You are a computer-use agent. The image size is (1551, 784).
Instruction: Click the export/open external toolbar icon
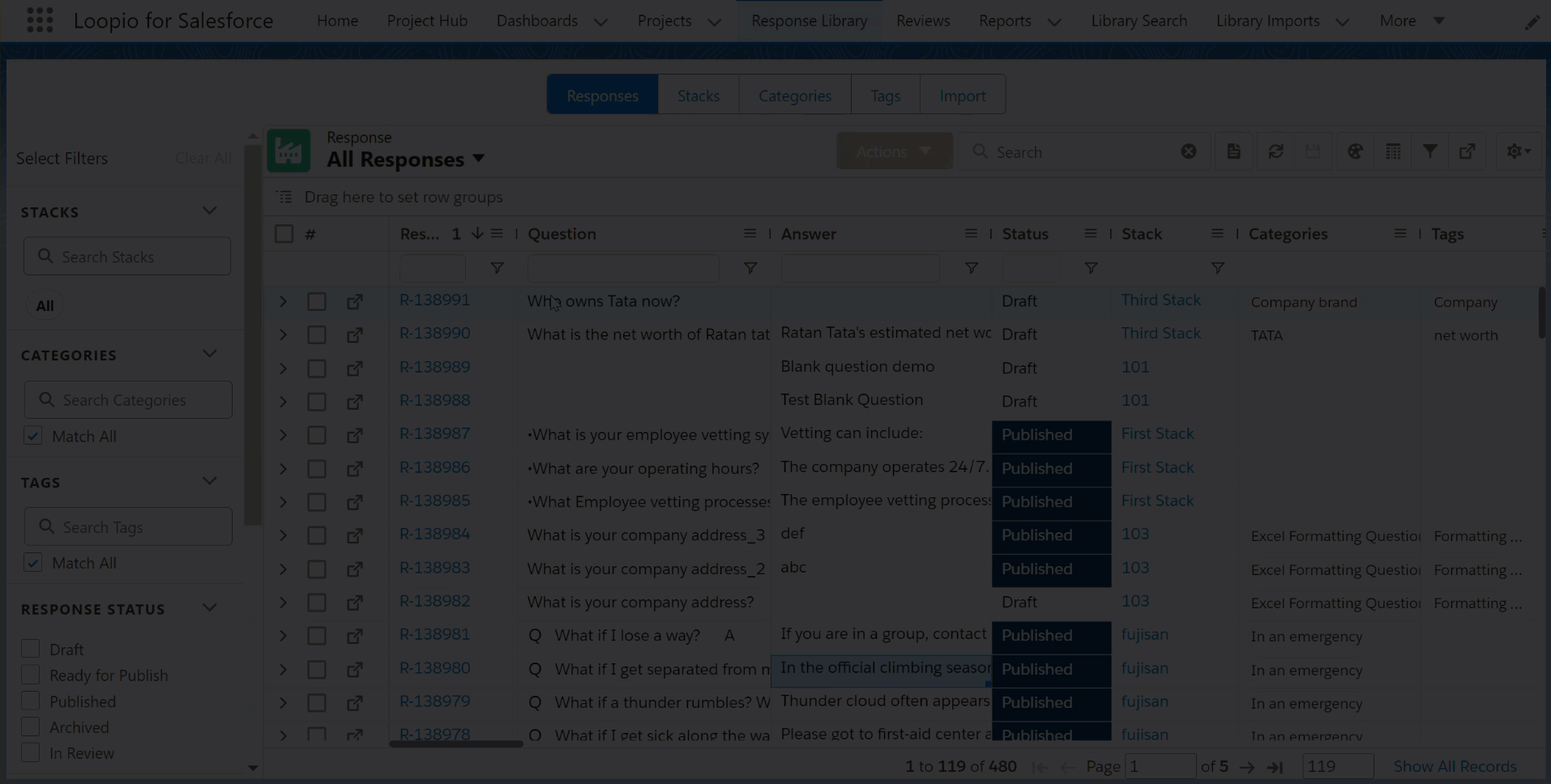point(1468,151)
